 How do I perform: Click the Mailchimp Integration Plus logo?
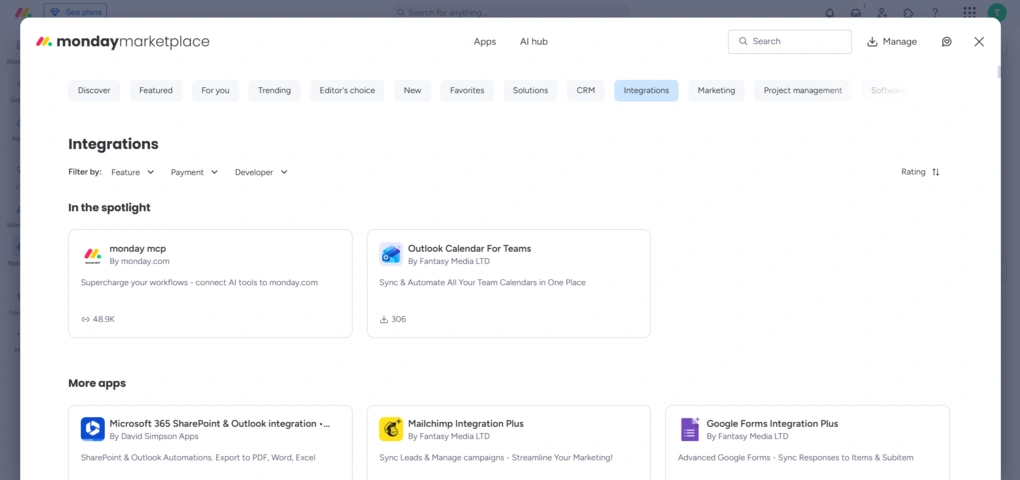[x=391, y=429]
